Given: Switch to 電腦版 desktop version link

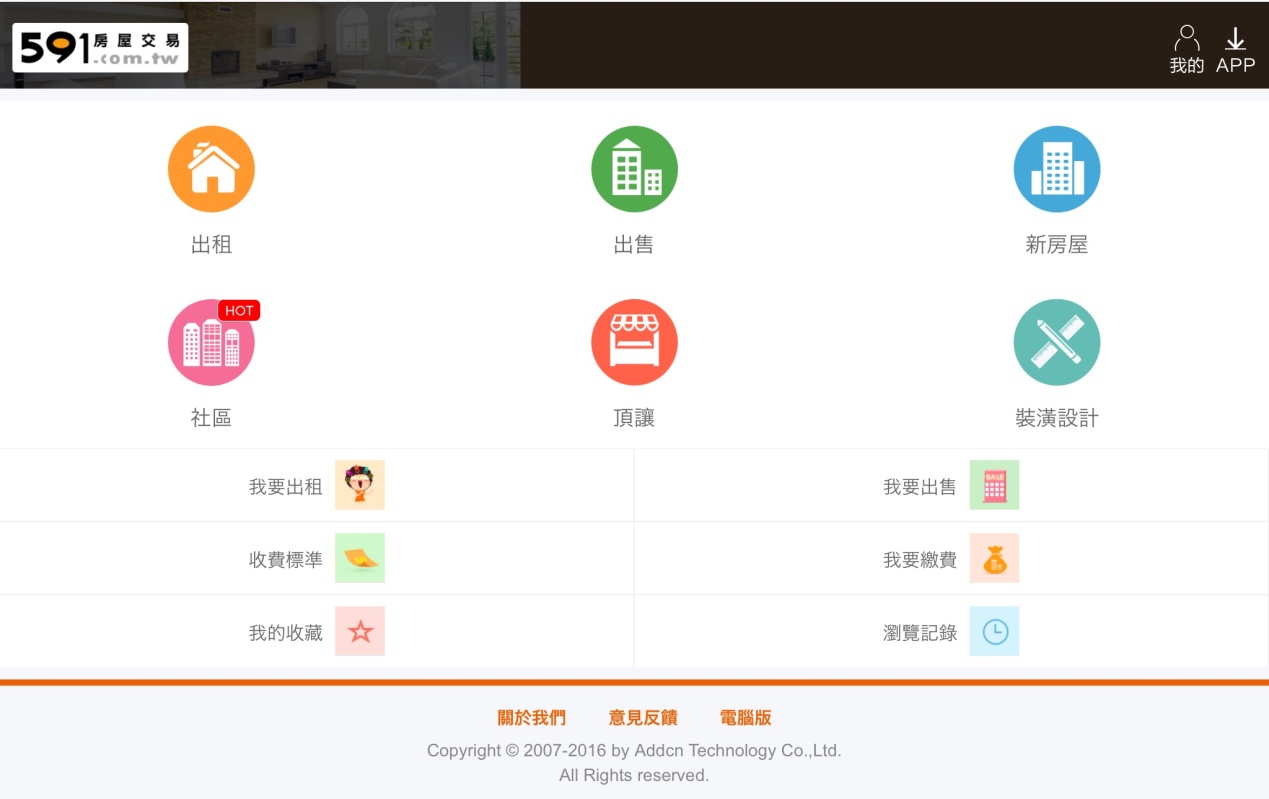Looking at the screenshot, I should tap(745, 718).
